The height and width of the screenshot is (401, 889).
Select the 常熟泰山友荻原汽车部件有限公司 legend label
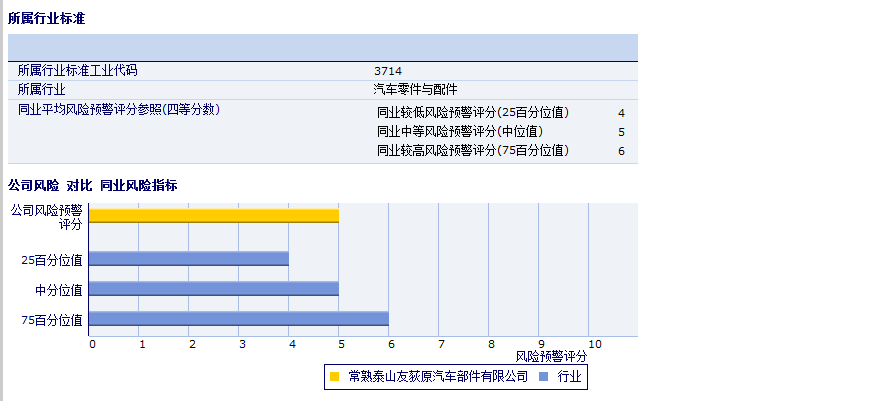[x=438, y=377]
